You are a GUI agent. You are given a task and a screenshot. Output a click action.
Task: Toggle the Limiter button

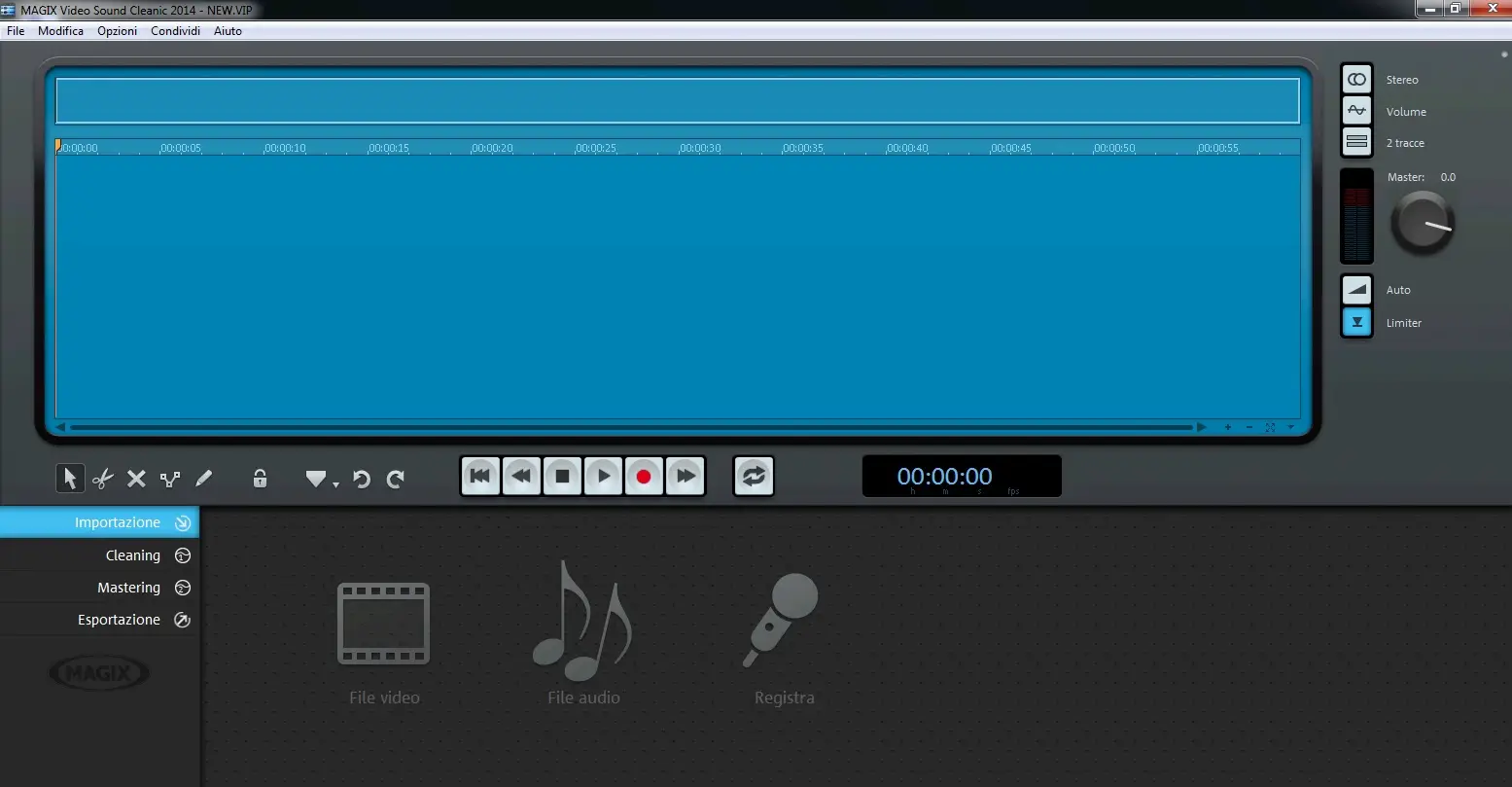click(1356, 322)
